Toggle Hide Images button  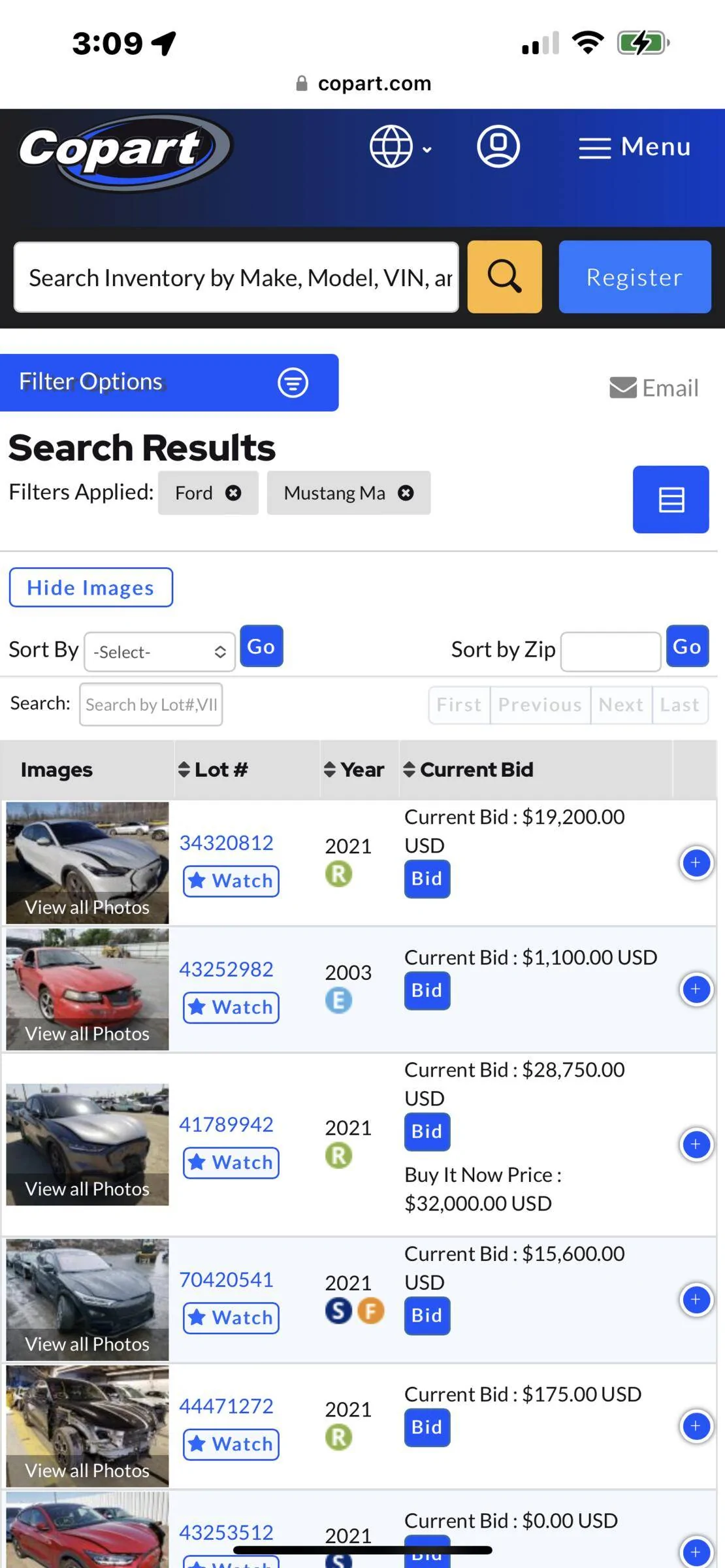(91, 587)
